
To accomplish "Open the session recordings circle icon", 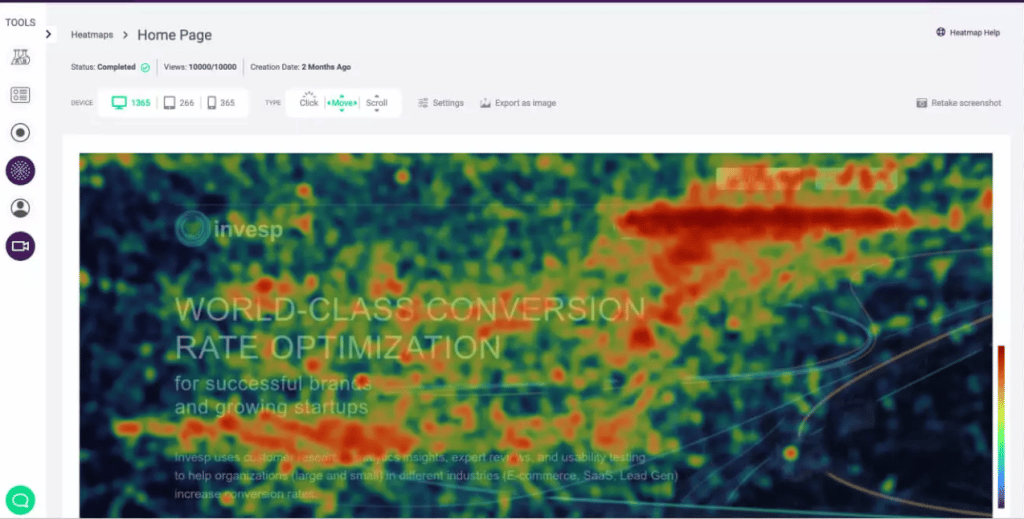I will (20, 133).
